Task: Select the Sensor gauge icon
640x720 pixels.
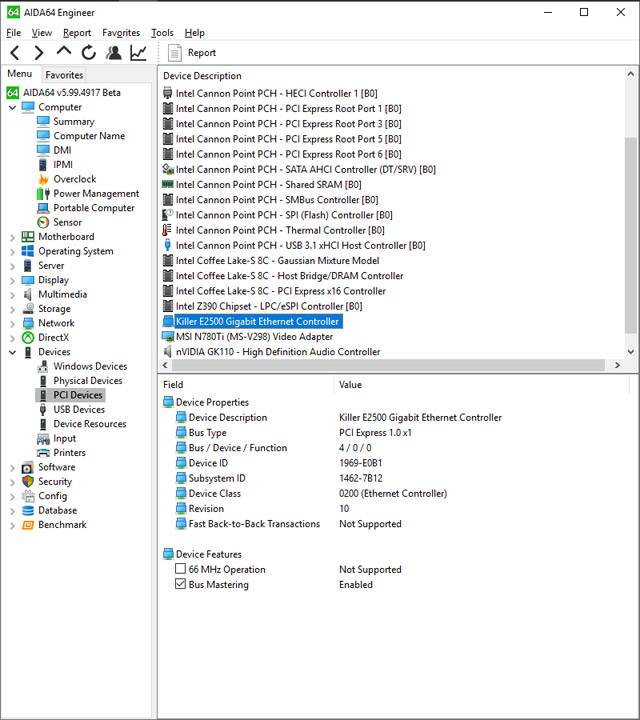Action: tap(43, 222)
